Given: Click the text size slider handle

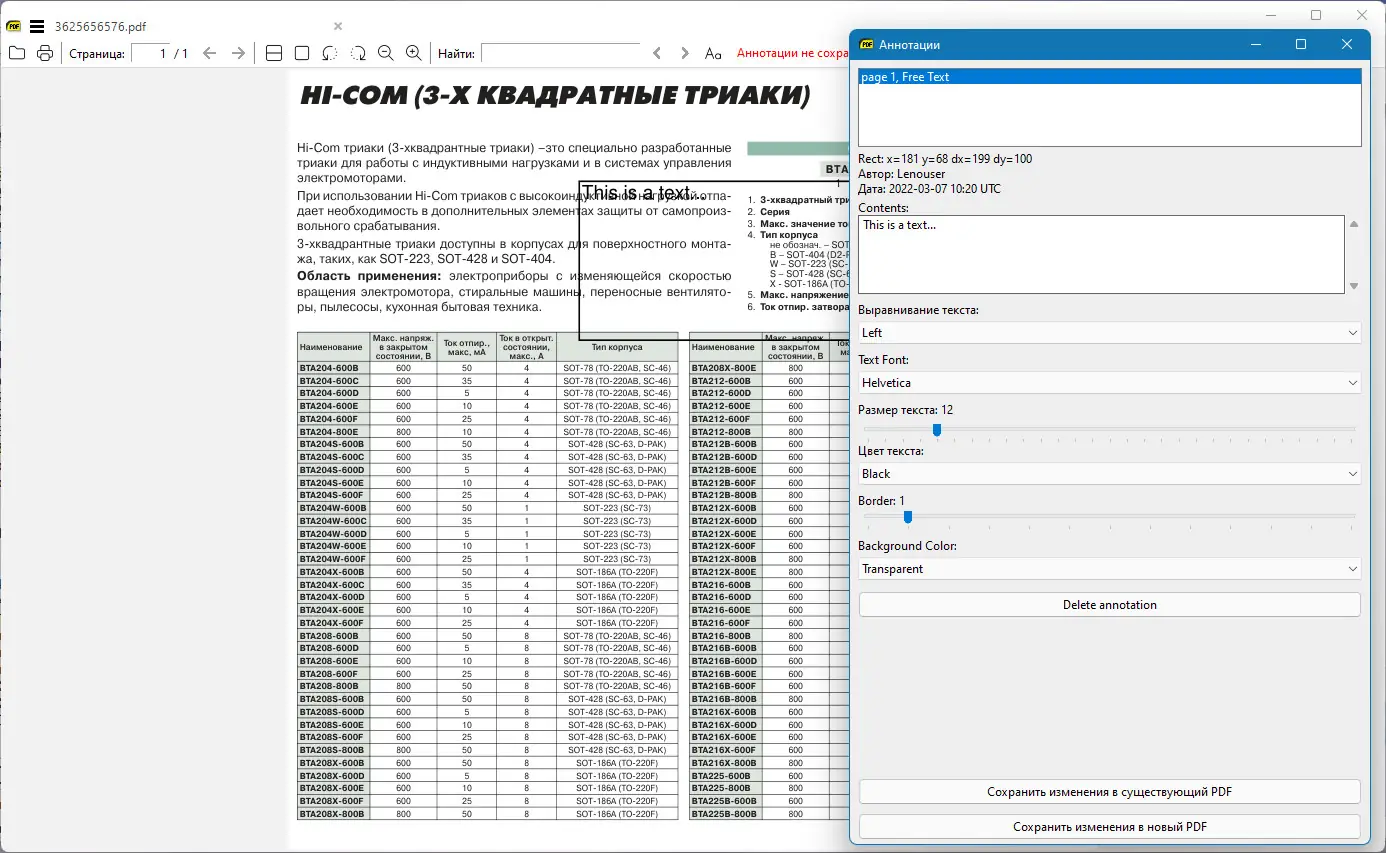Looking at the screenshot, I should click(x=937, y=429).
